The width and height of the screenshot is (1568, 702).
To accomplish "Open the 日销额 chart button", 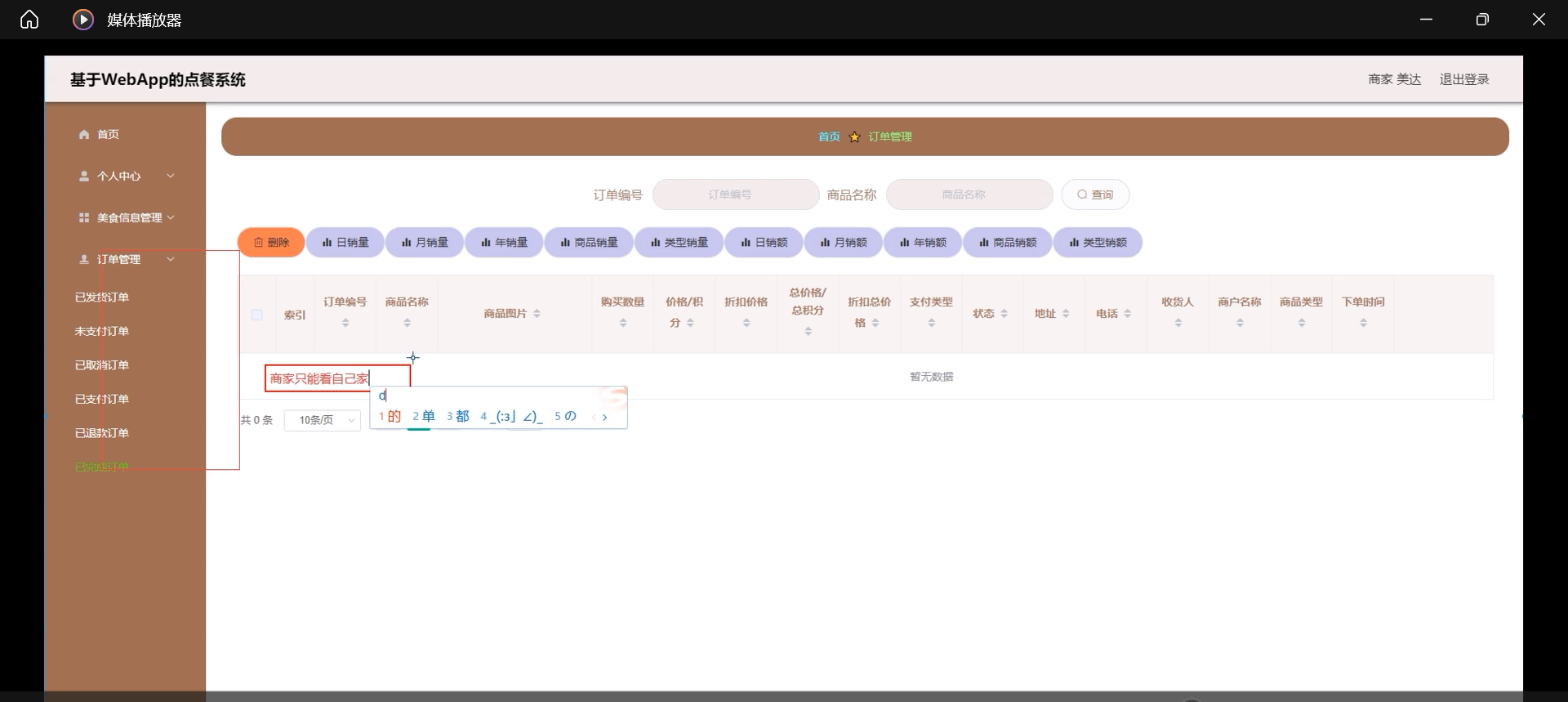I will click(764, 243).
